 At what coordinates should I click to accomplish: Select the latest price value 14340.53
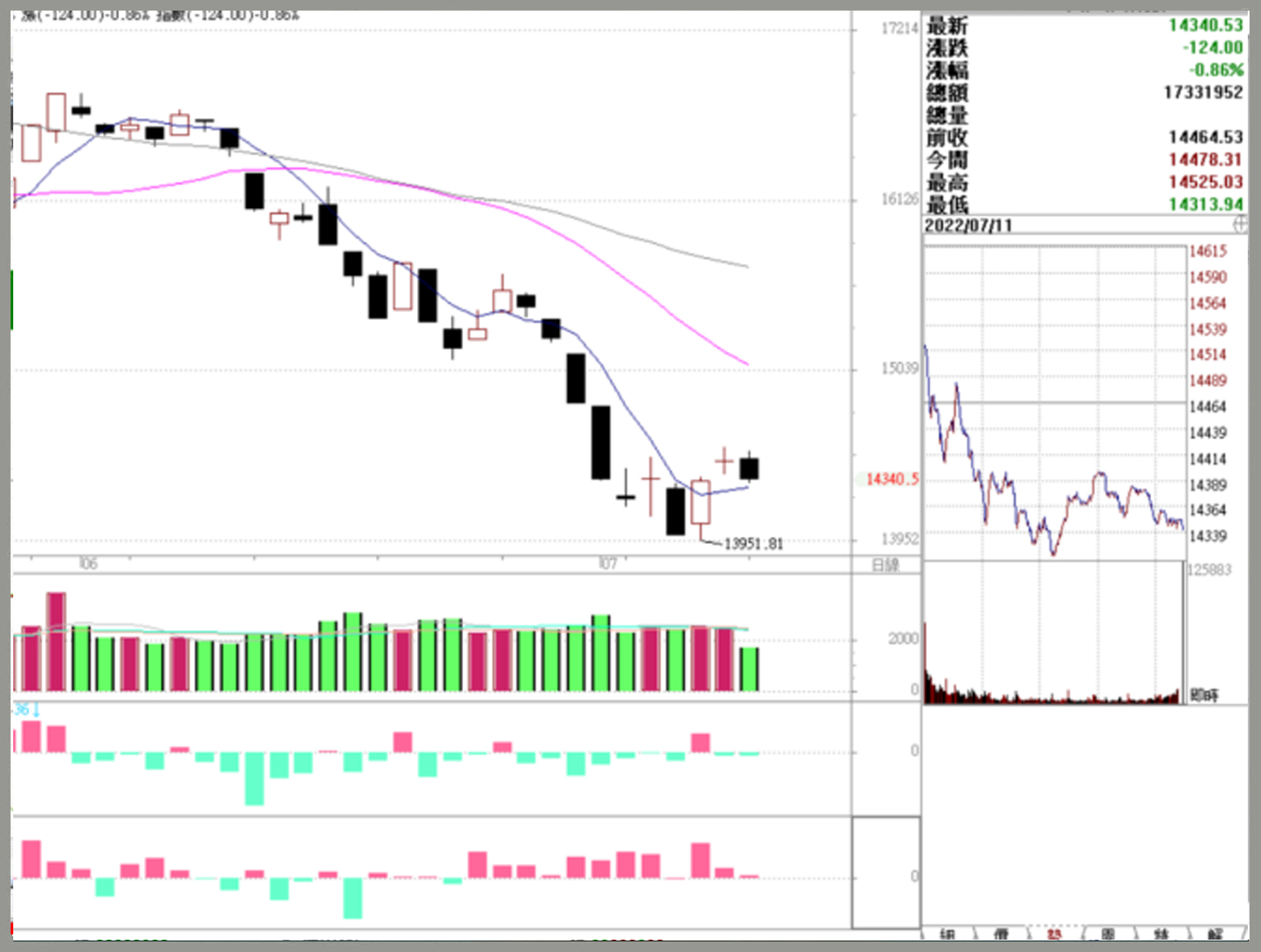pos(1205,25)
